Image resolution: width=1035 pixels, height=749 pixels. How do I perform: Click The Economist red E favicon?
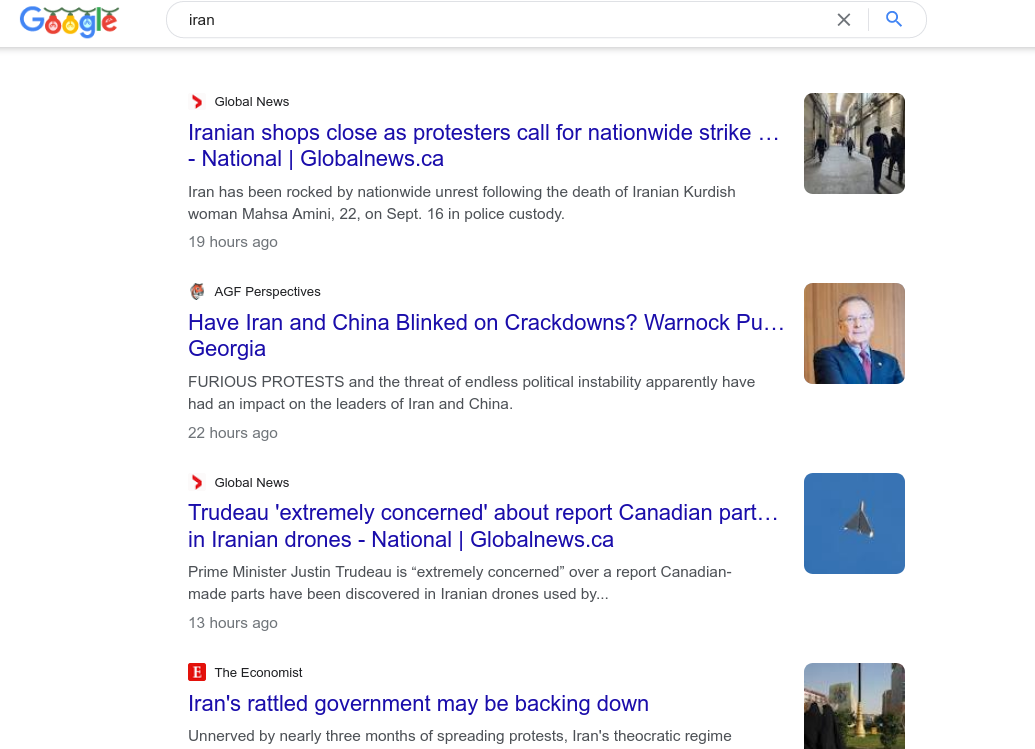pyautogui.click(x=197, y=672)
